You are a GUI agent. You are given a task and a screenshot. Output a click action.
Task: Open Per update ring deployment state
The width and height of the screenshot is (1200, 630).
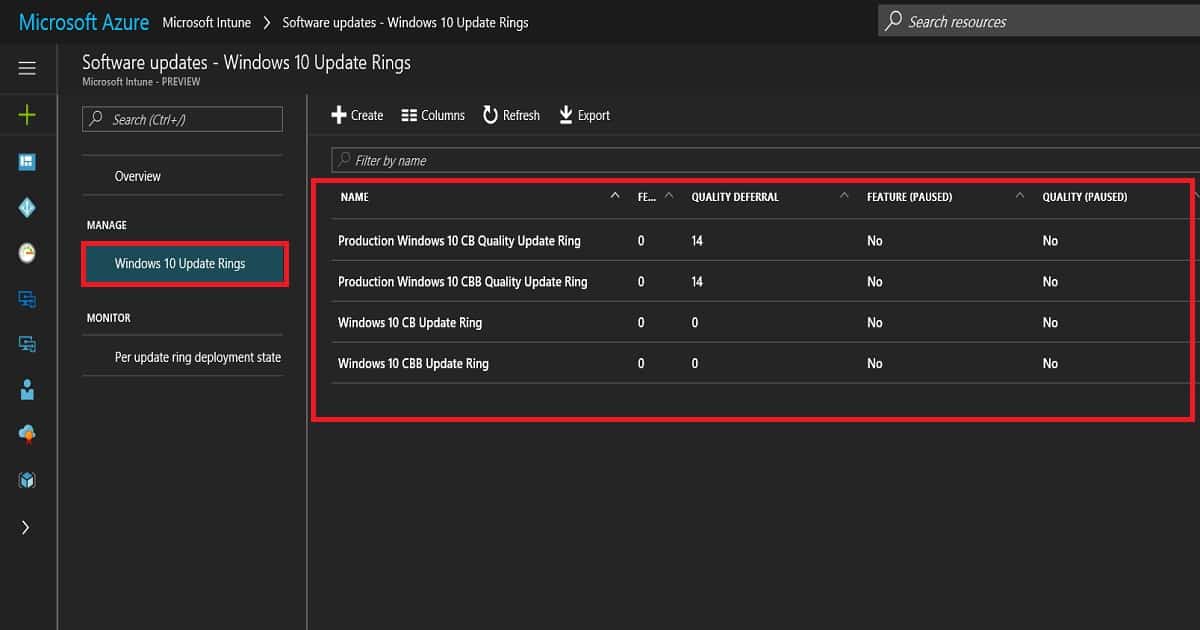point(198,357)
